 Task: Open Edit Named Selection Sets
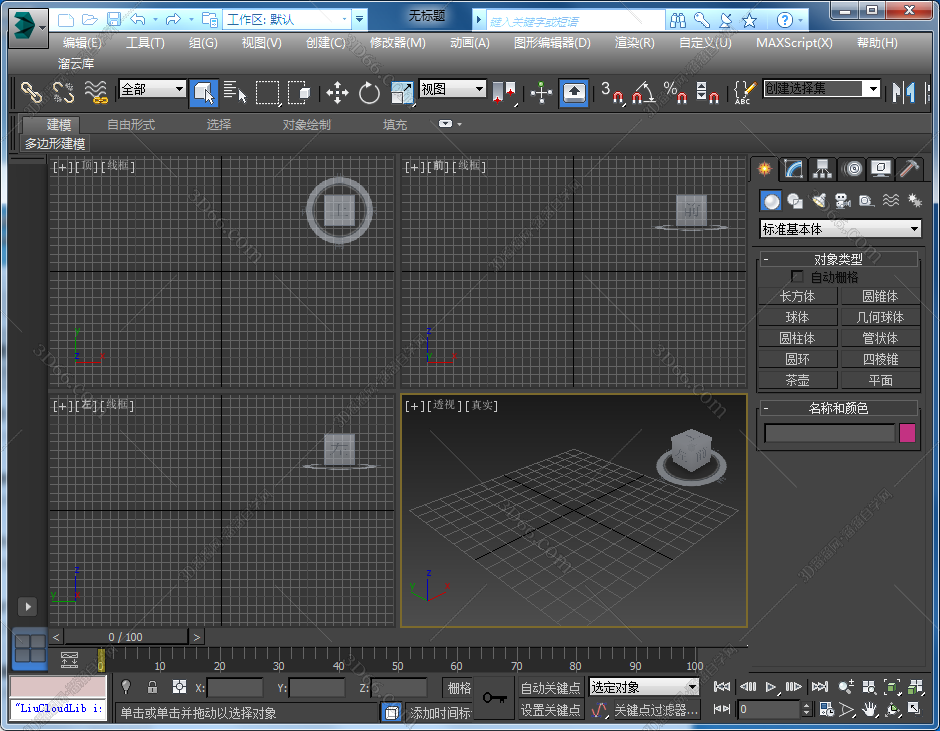pyautogui.click(x=744, y=93)
